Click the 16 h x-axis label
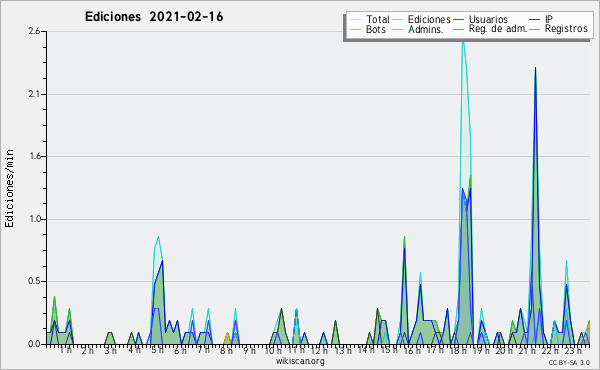This screenshot has width=600, height=370. (x=411, y=350)
